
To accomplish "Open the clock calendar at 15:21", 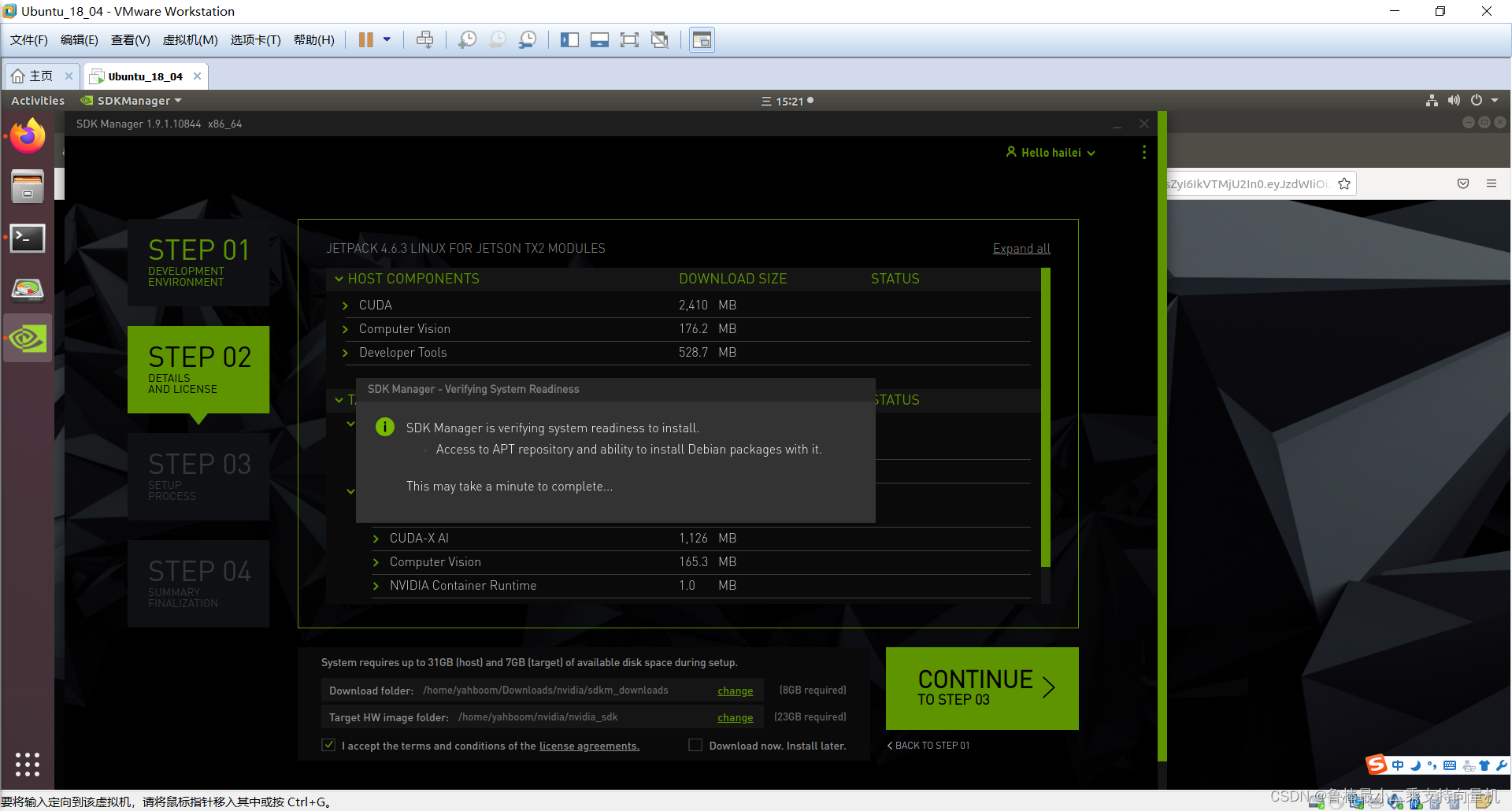I will [787, 101].
